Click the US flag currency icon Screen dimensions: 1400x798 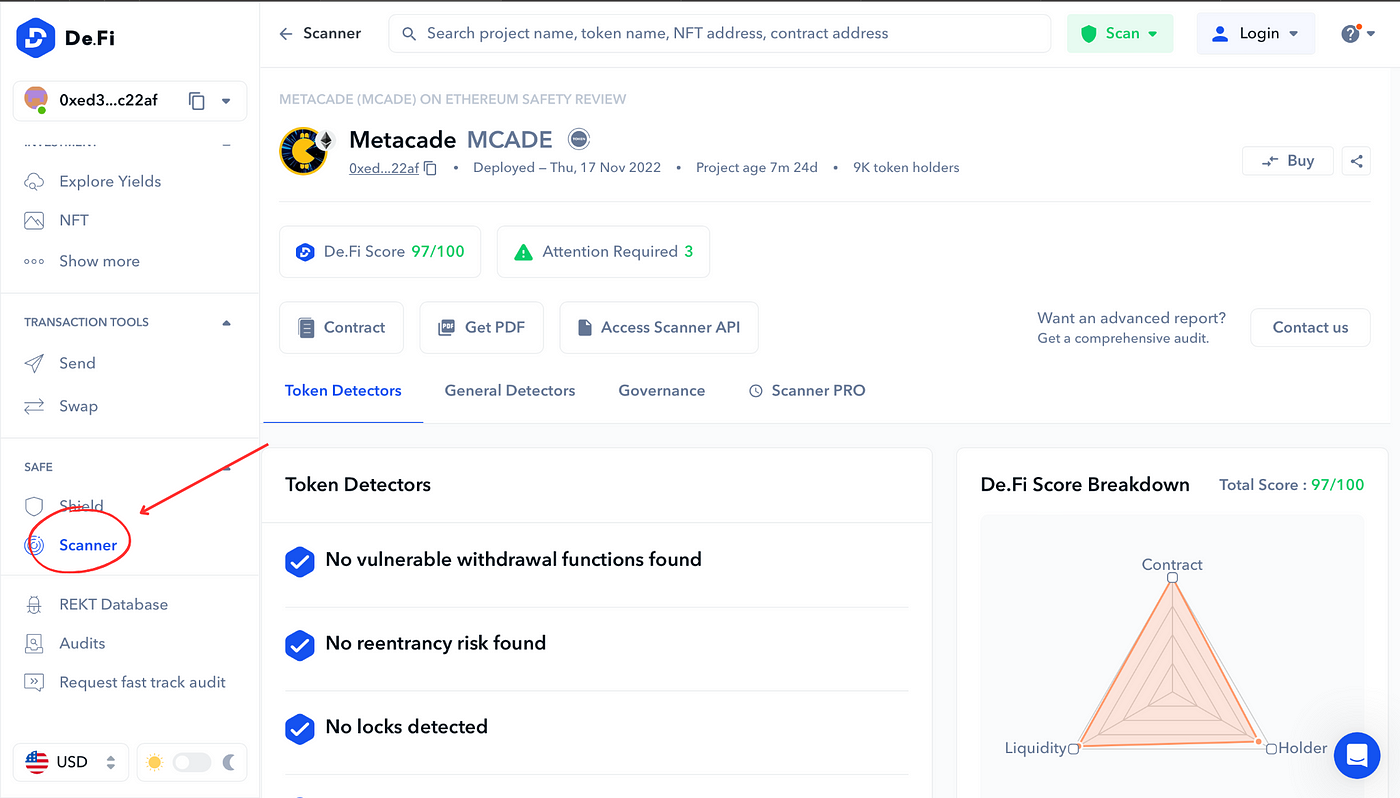click(x=36, y=762)
